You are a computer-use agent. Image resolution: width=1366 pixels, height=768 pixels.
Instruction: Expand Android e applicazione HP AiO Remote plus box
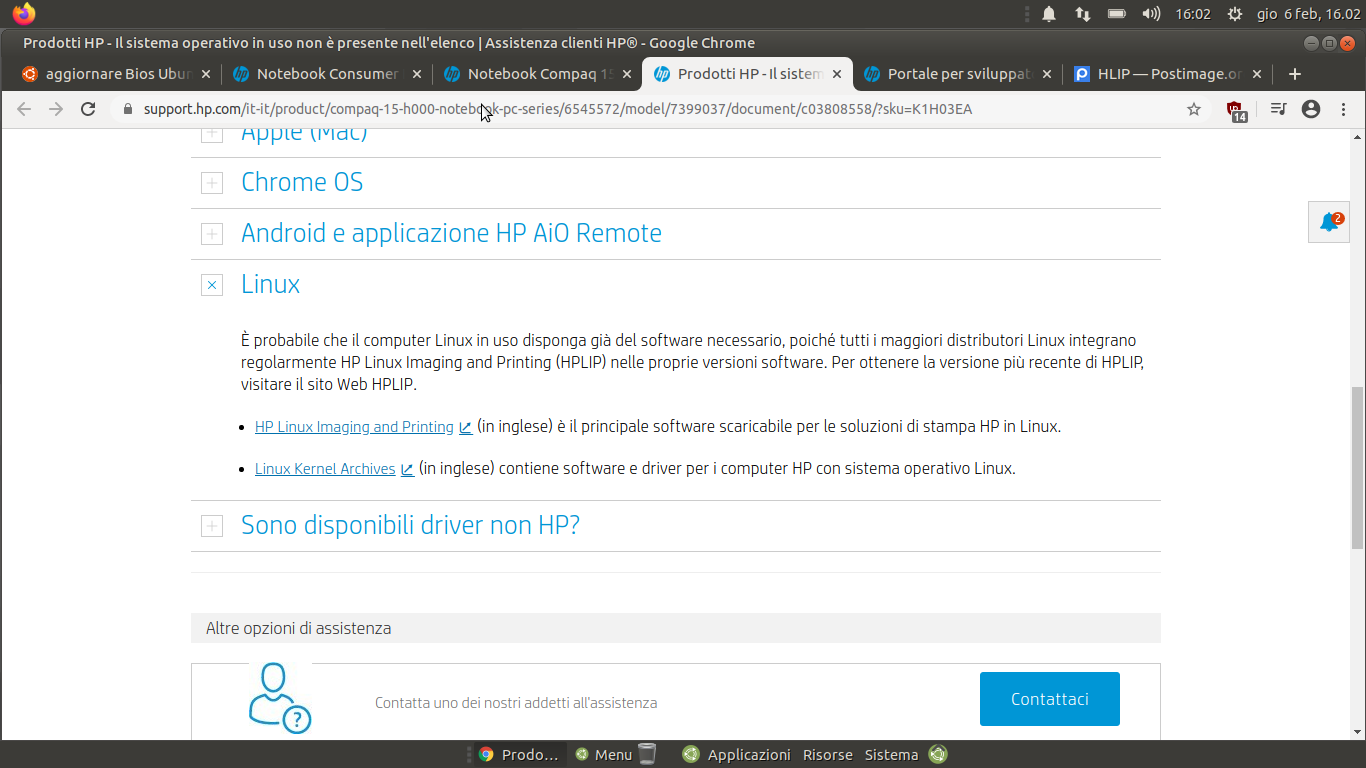coord(212,234)
